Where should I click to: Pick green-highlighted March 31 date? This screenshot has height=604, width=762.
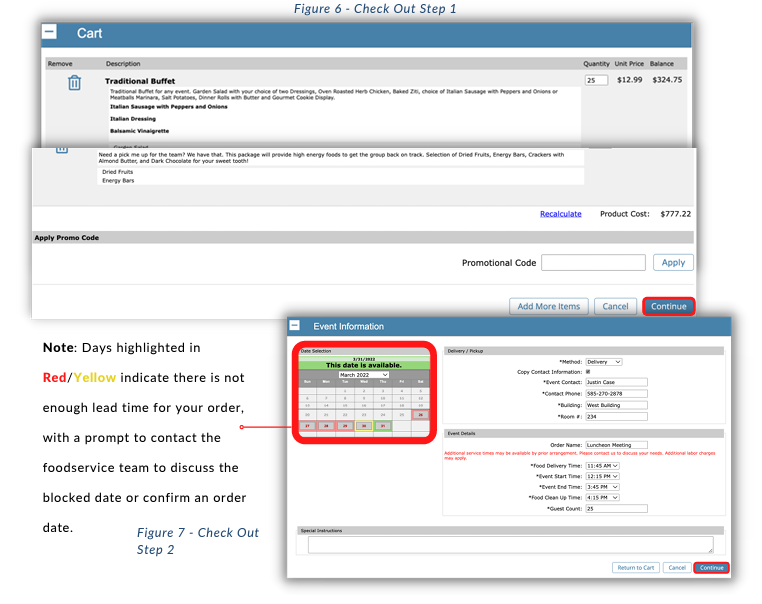click(x=382, y=426)
